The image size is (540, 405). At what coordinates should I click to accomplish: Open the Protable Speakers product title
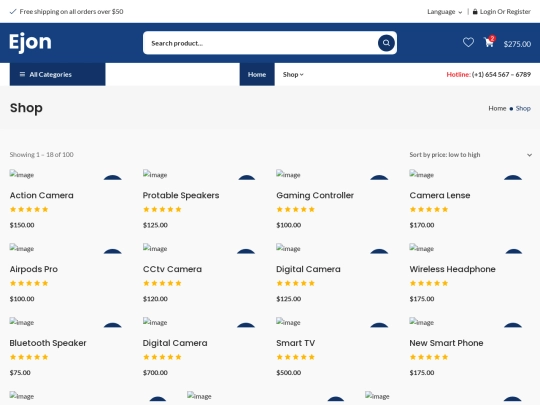181,195
